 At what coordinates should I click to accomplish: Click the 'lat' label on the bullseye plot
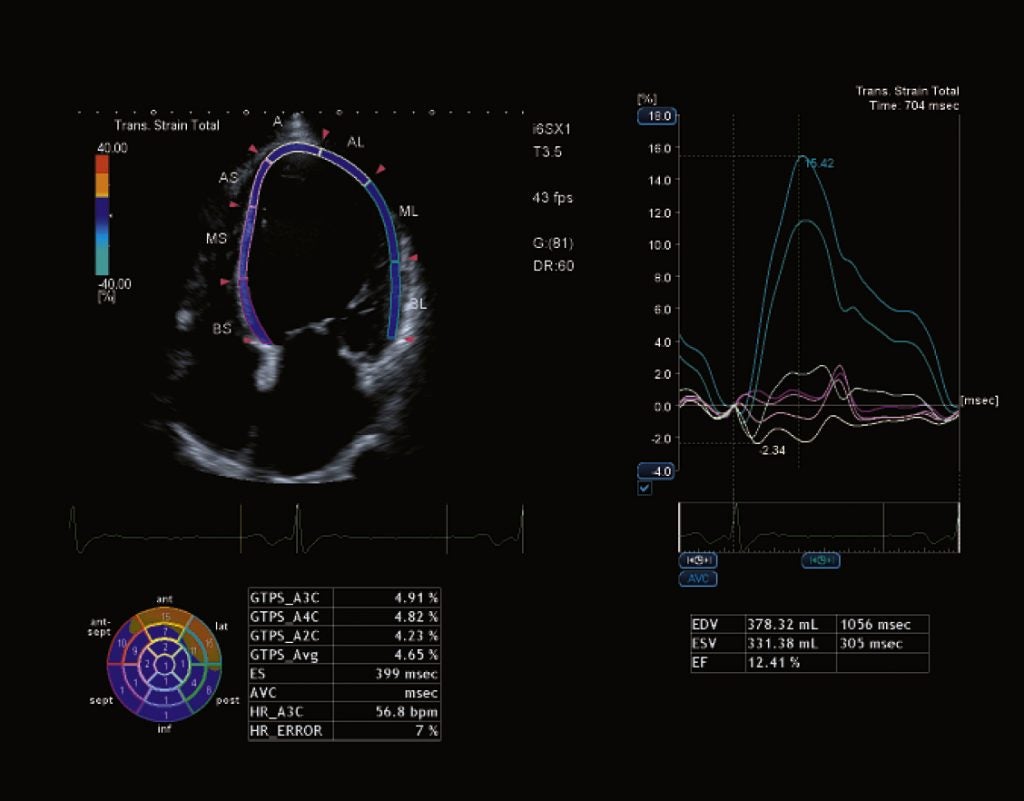pos(221,626)
